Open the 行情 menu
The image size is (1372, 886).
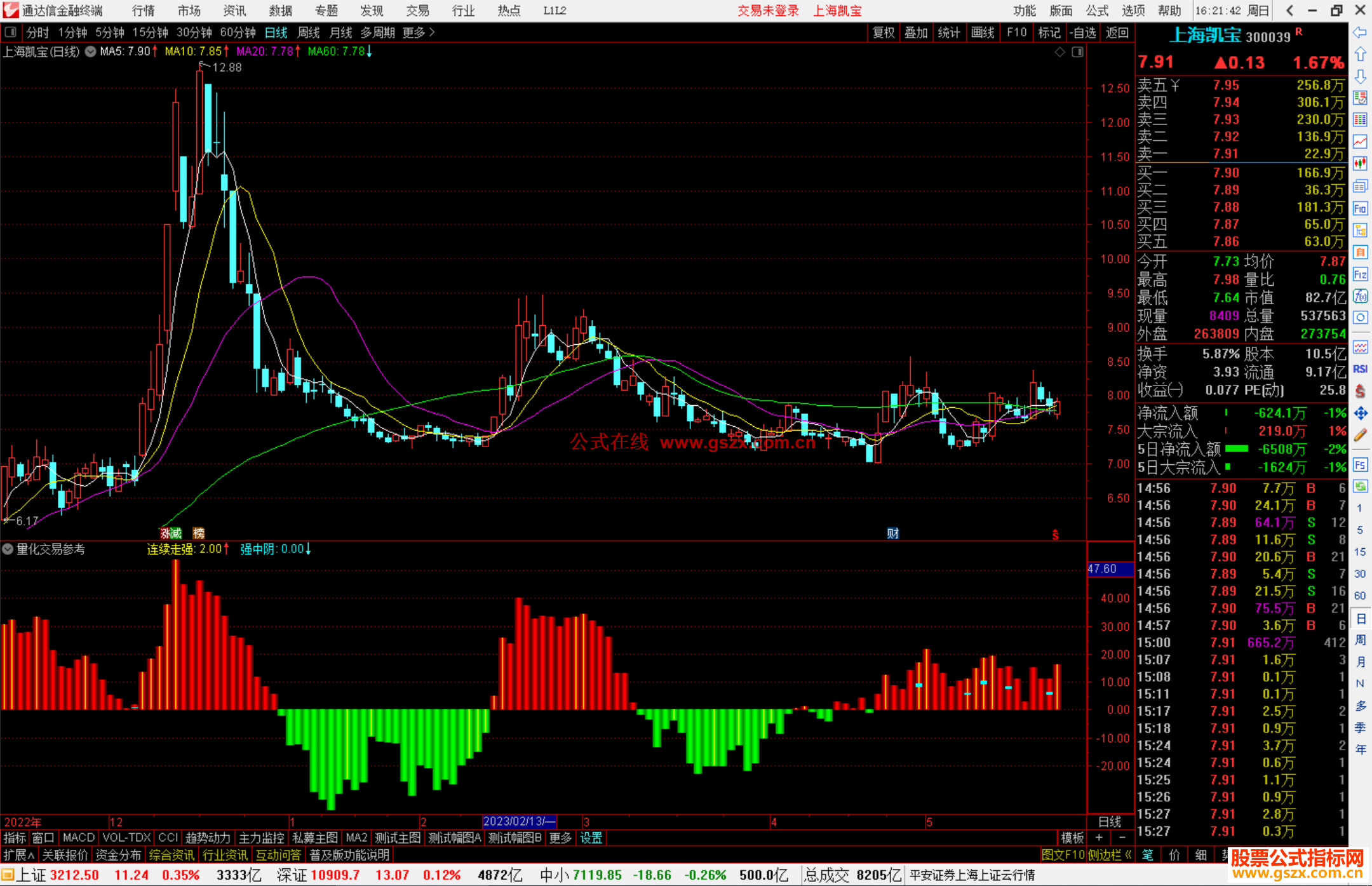(143, 10)
